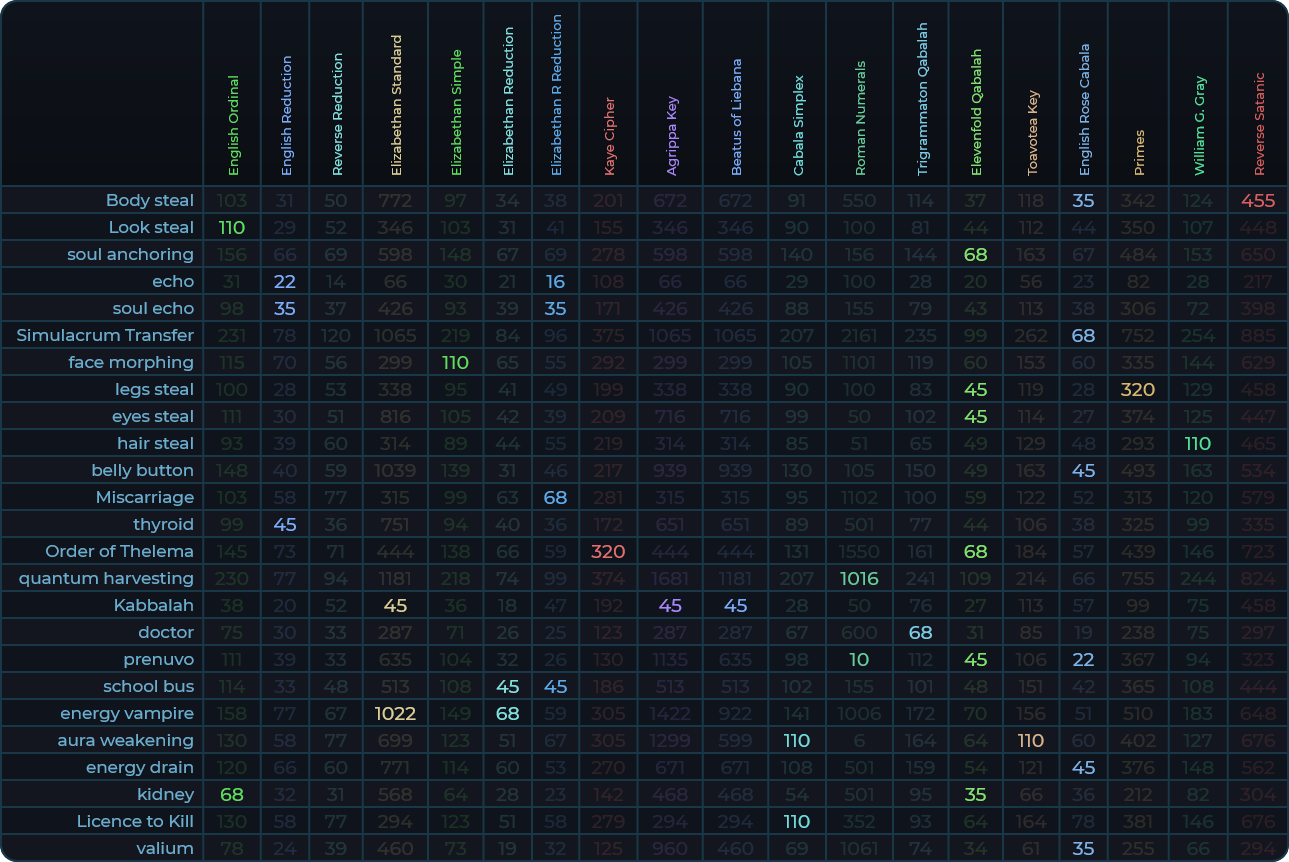Select the Licence to Kill row label

click(x=135, y=821)
